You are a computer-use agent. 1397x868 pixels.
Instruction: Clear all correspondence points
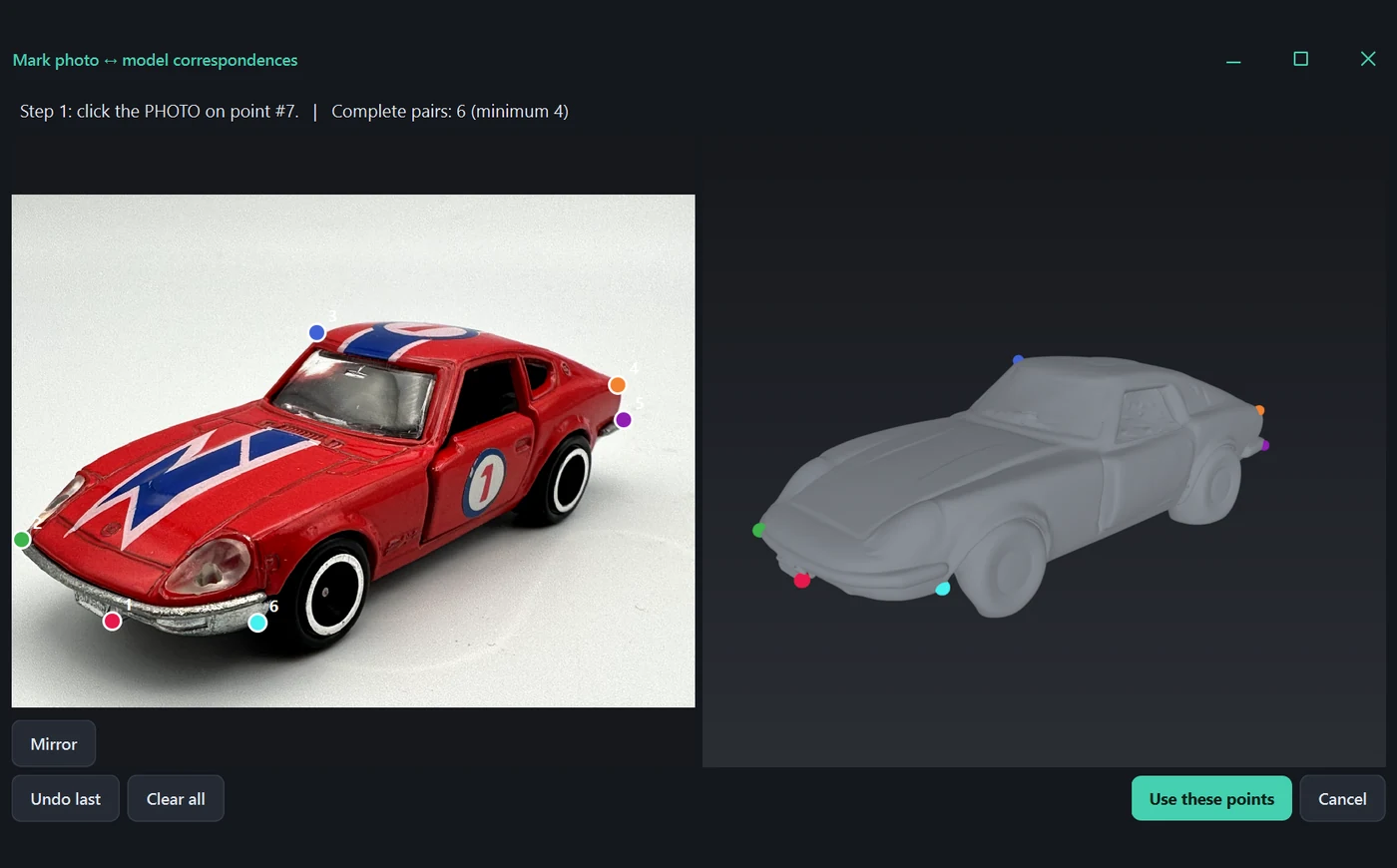click(176, 799)
